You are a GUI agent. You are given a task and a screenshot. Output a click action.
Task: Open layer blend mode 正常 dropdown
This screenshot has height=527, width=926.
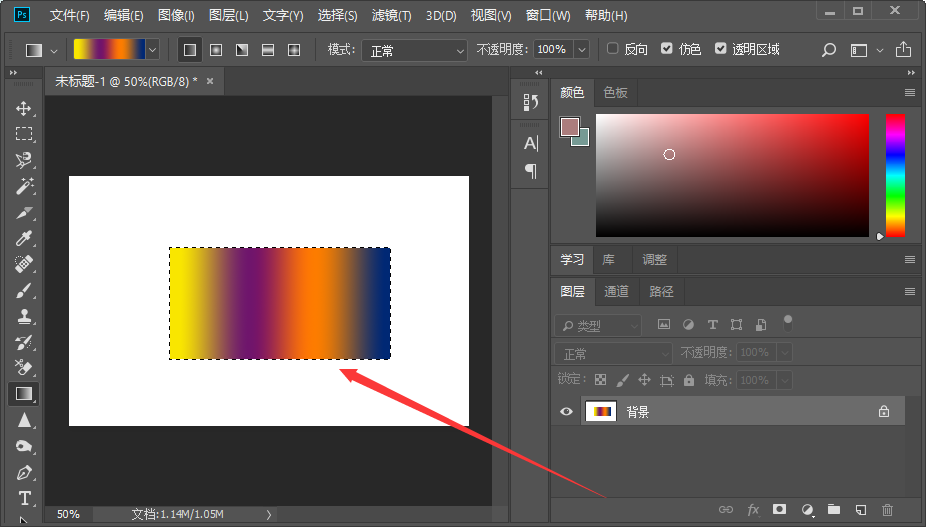point(613,353)
